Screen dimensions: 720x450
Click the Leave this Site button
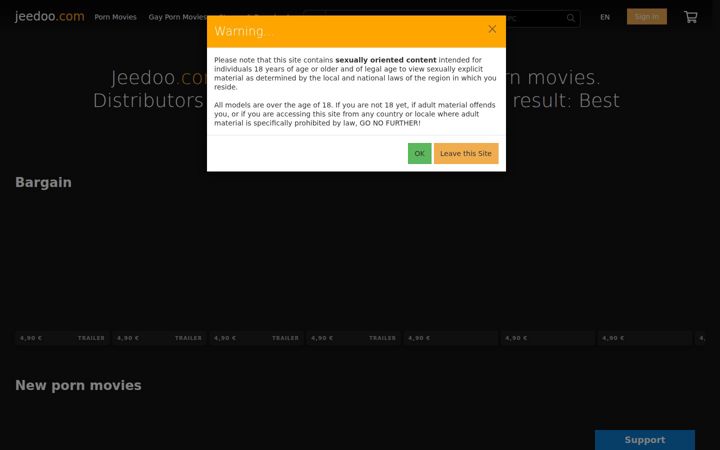[466, 153]
